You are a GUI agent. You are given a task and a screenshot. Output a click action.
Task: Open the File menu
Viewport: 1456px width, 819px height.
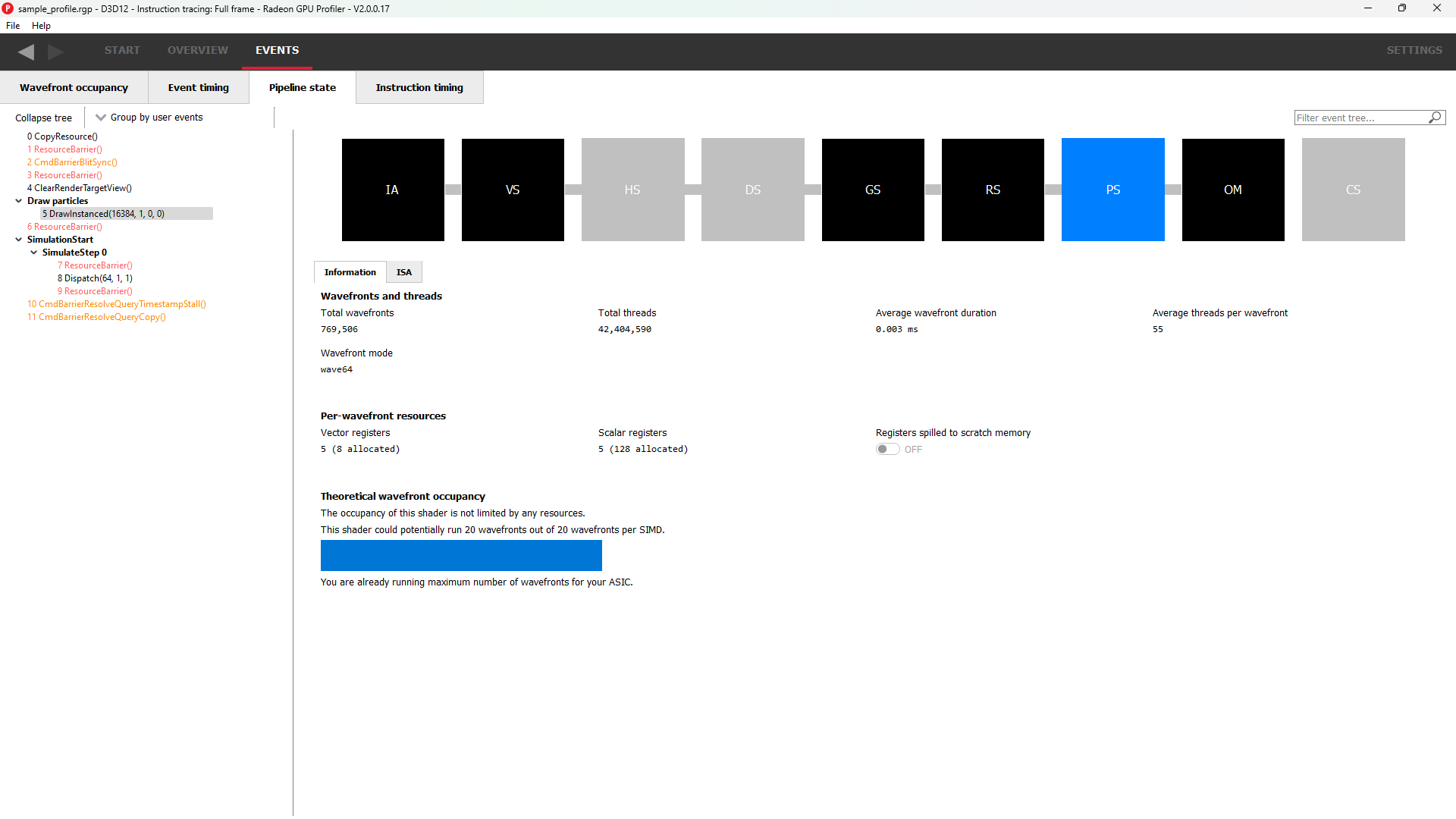[x=12, y=25]
